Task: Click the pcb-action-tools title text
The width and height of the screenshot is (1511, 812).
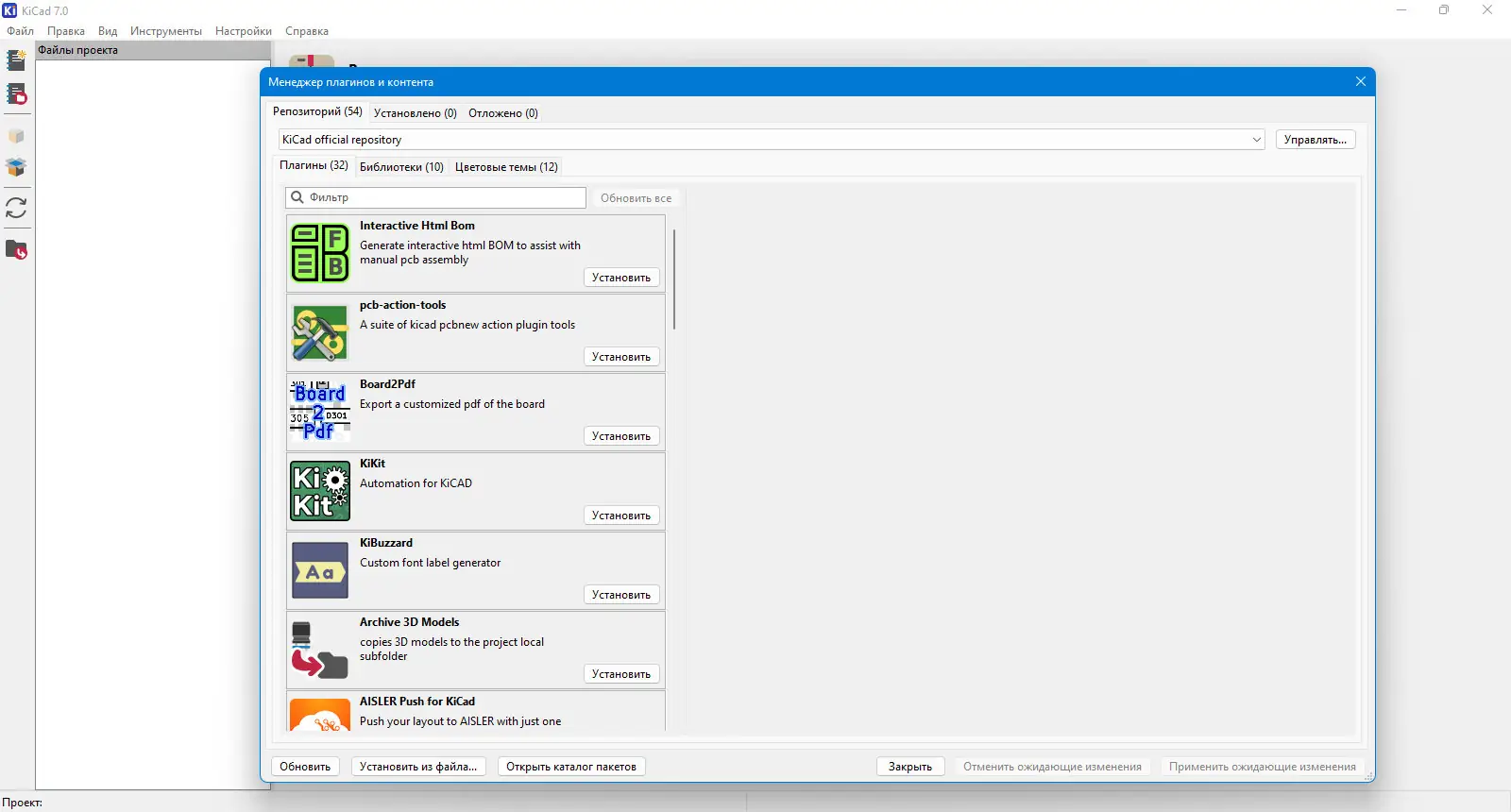Action: (x=402, y=305)
